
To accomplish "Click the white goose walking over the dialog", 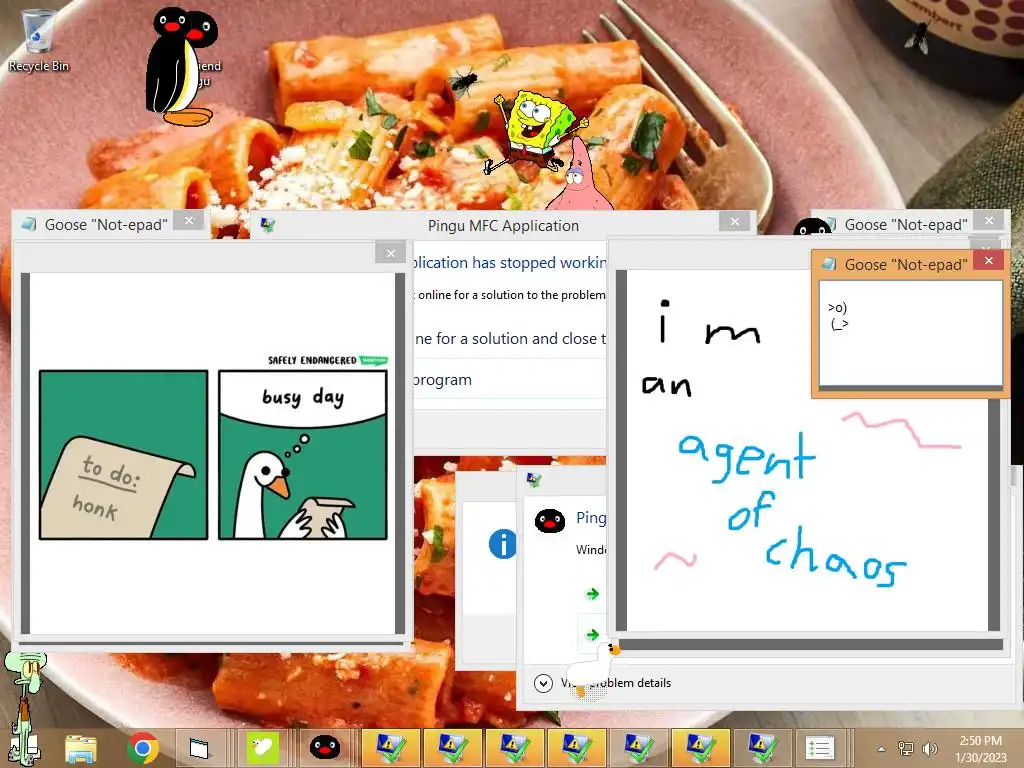I will pyautogui.click(x=592, y=667).
